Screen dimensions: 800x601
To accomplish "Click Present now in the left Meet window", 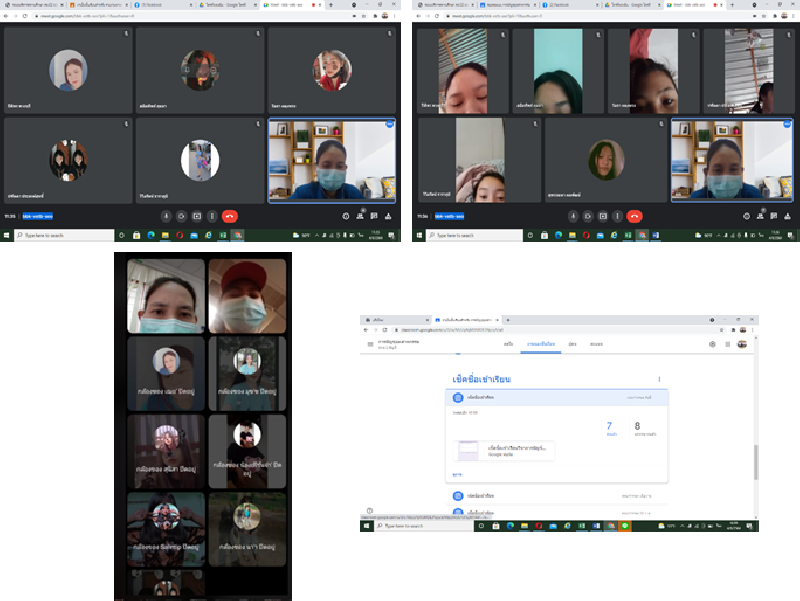I will (197, 216).
